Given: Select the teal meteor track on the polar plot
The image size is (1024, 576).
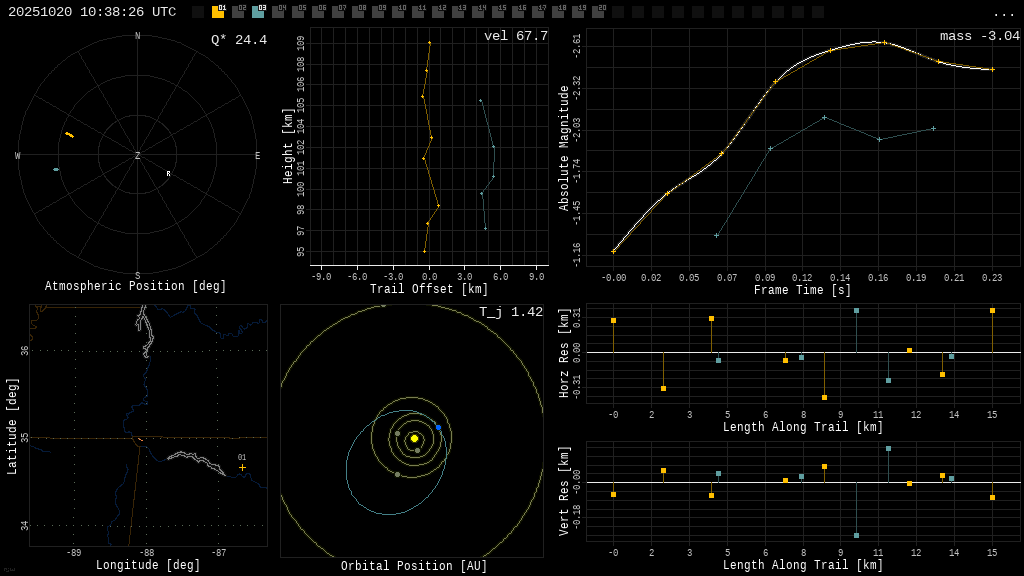Looking at the screenshot, I should [56, 169].
